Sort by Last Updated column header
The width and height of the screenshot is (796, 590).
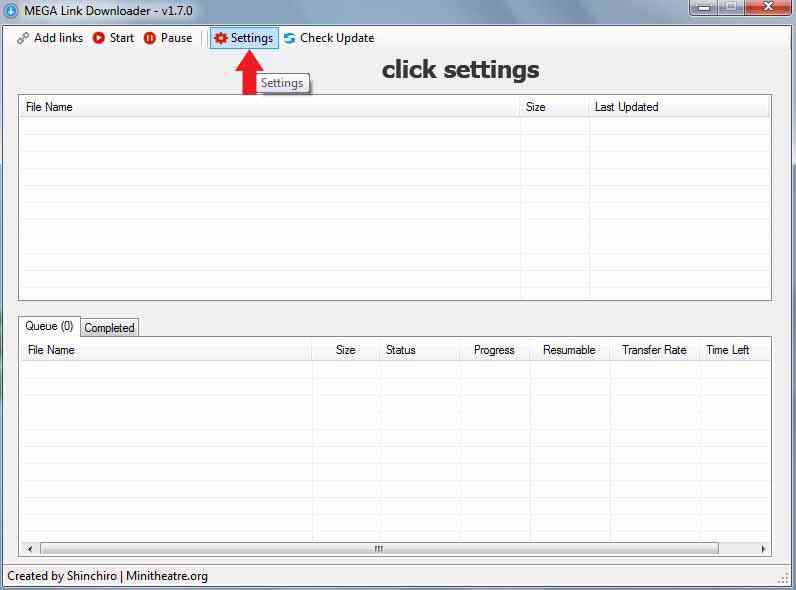679,107
